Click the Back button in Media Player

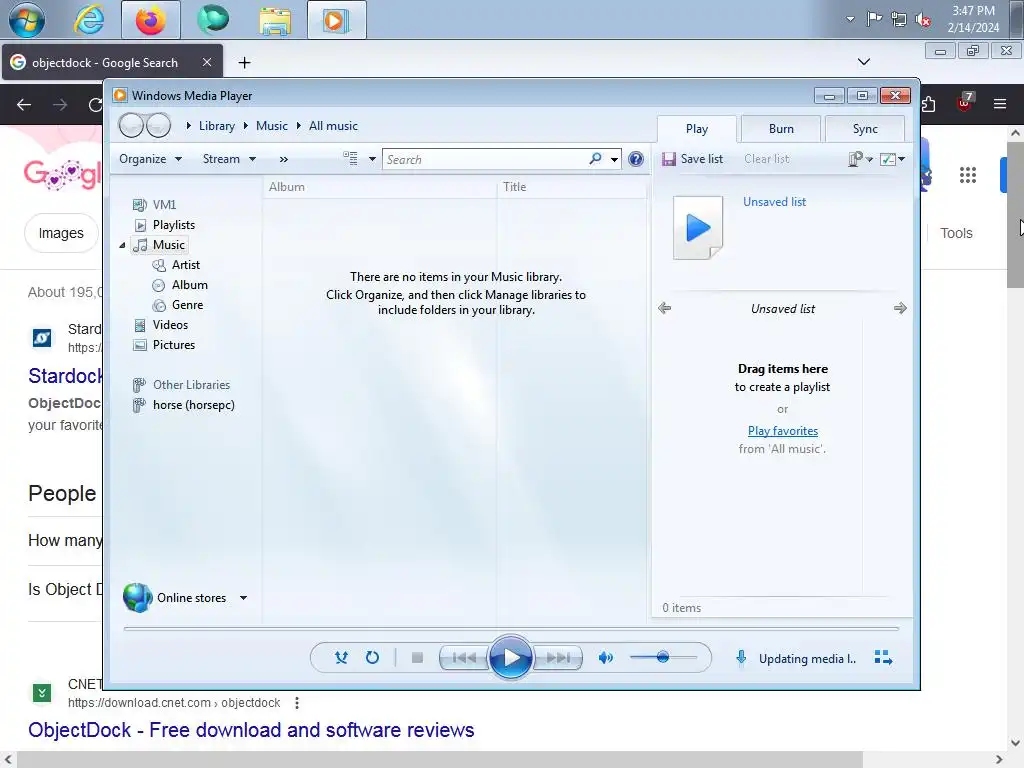pyautogui.click(x=131, y=125)
